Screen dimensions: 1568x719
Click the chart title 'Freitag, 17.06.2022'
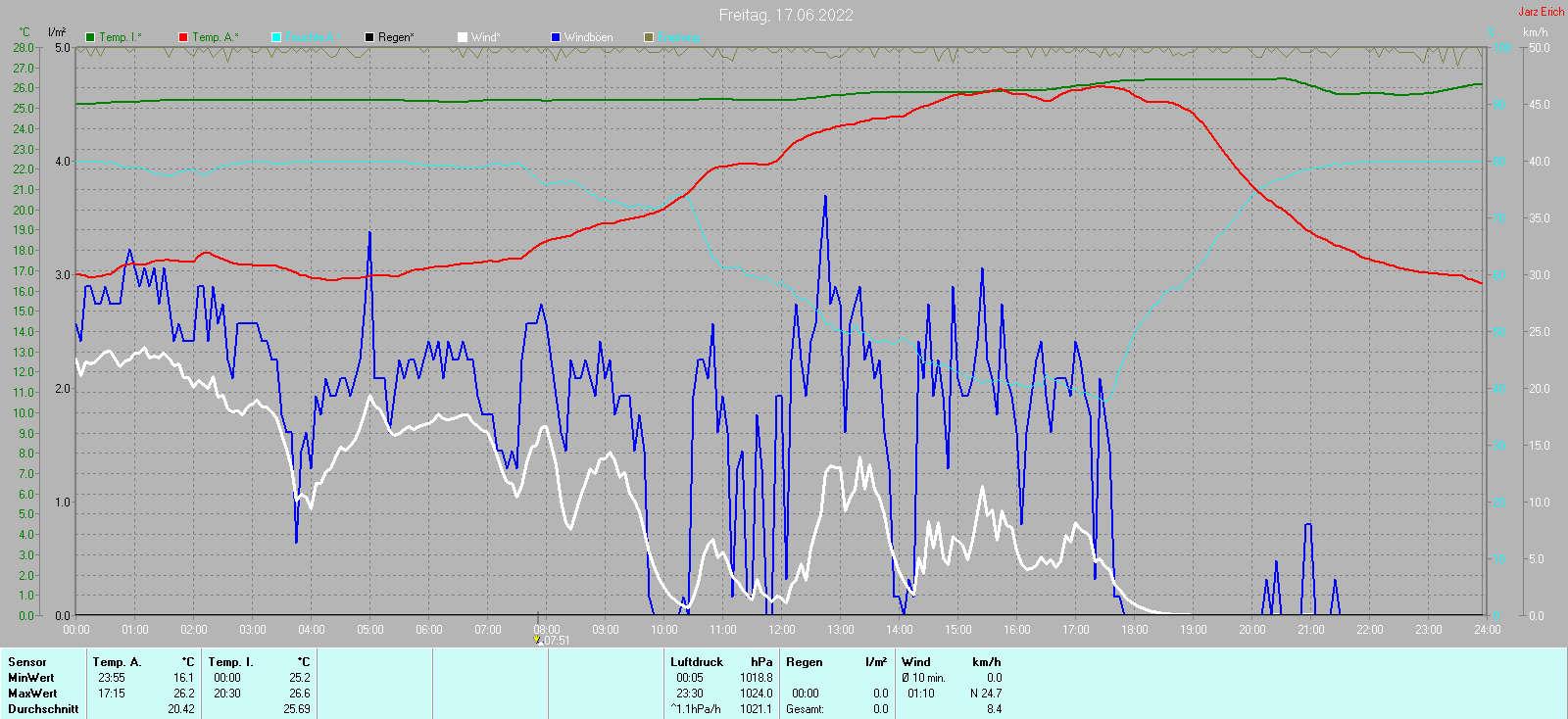[x=786, y=15]
